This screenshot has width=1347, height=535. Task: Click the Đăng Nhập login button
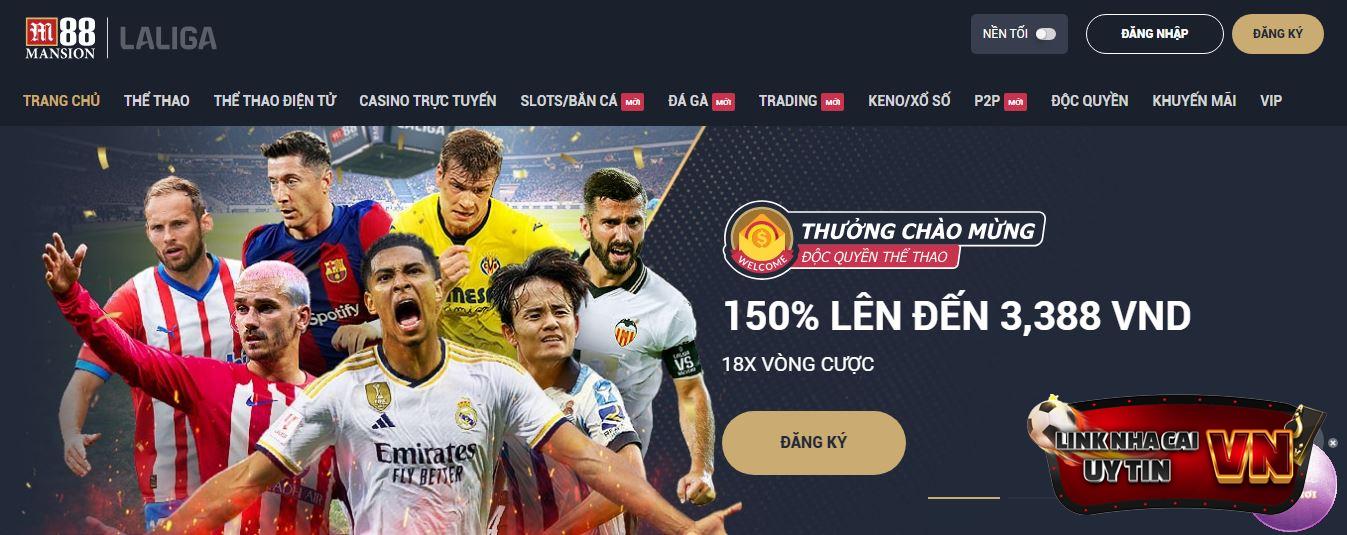pos(1155,34)
